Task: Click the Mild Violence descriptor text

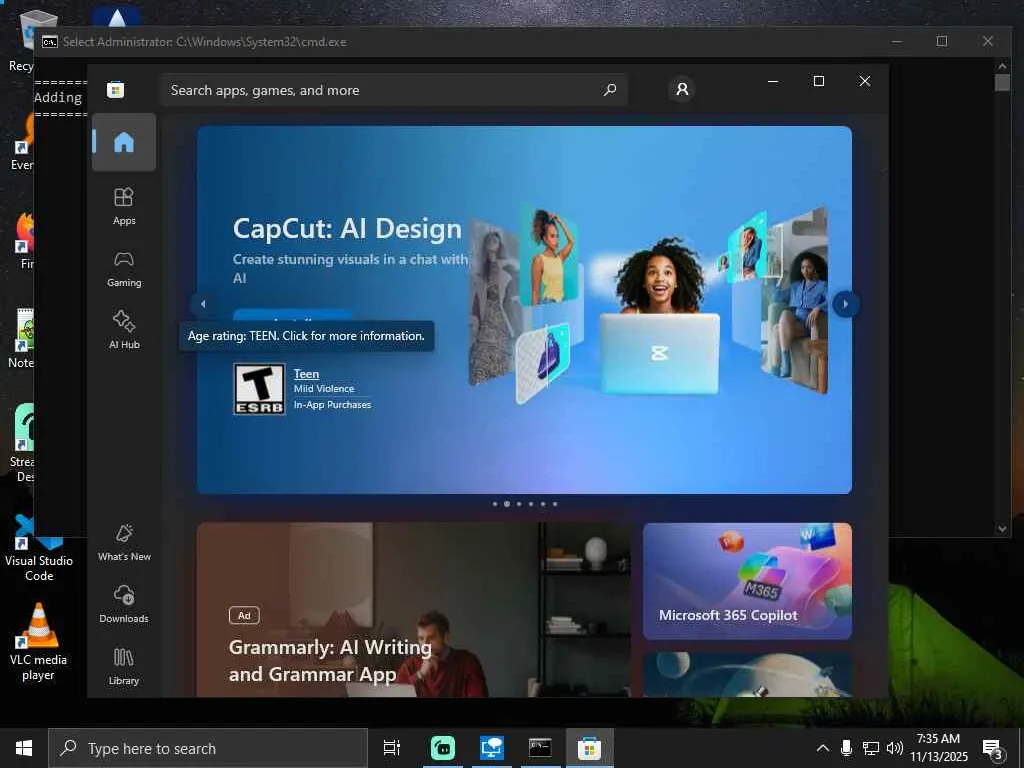Action: click(x=324, y=389)
